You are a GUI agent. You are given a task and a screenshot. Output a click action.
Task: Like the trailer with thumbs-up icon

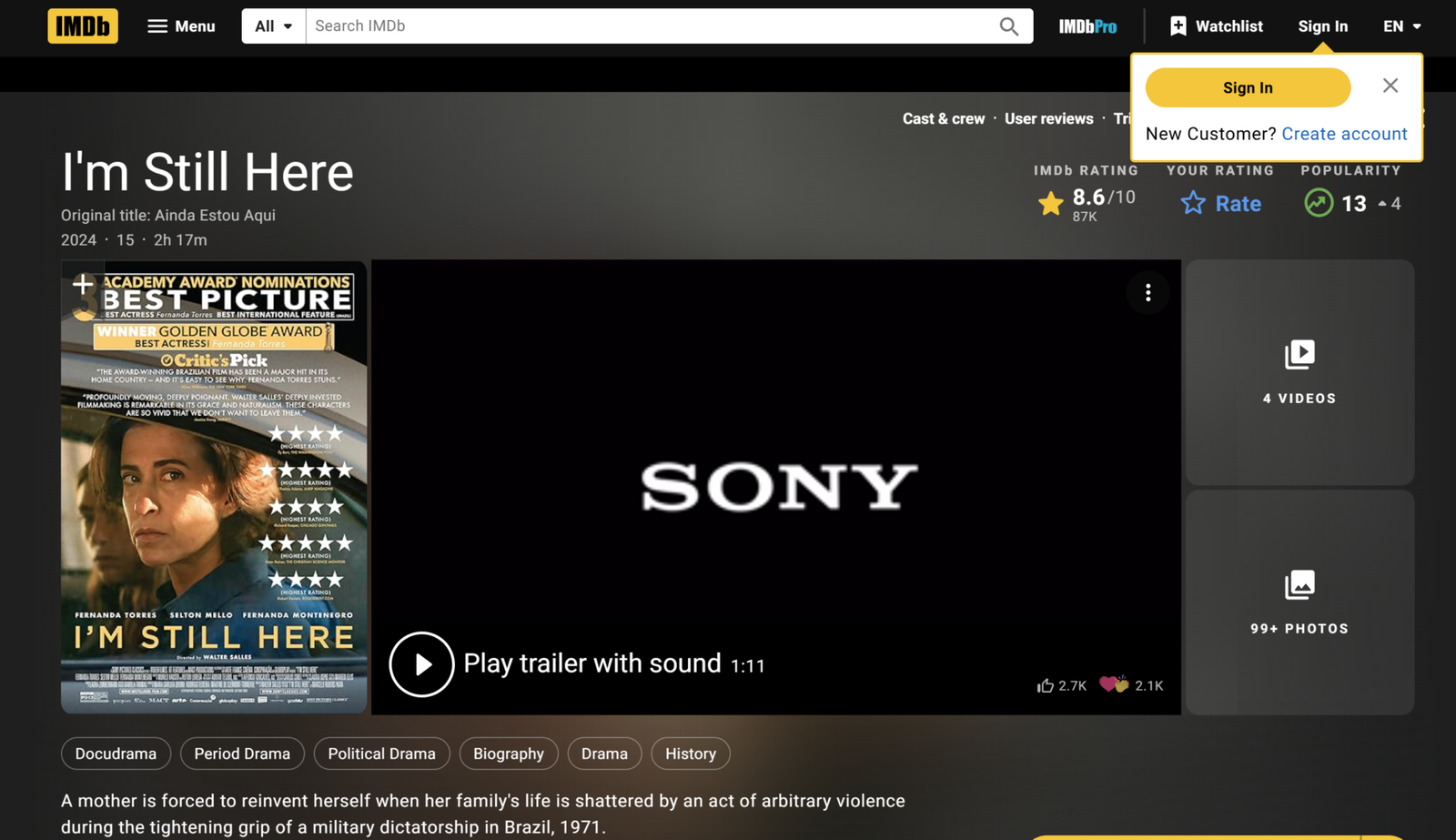pos(1046,685)
